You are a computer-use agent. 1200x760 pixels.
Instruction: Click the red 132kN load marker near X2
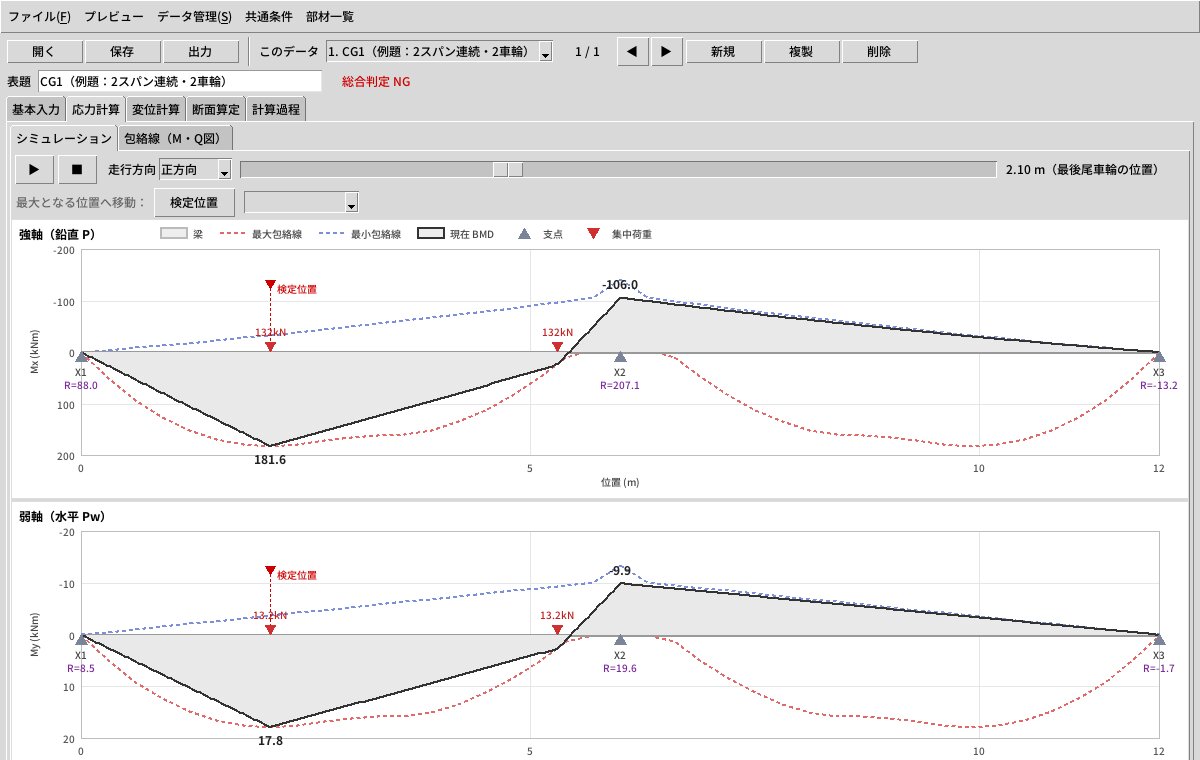point(558,346)
